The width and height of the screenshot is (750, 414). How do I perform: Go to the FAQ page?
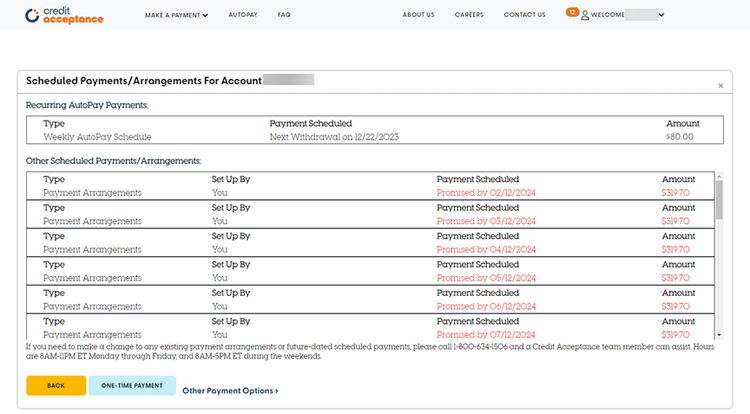pyautogui.click(x=284, y=15)
